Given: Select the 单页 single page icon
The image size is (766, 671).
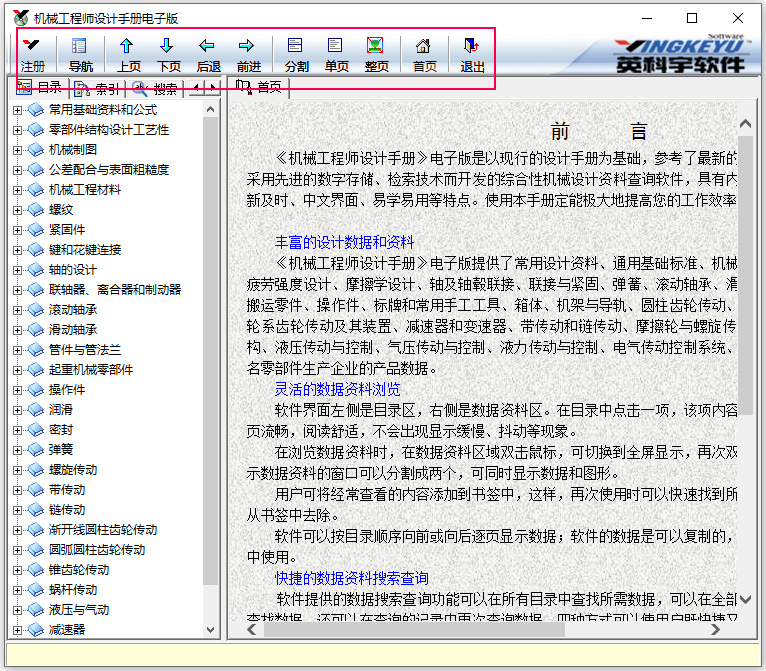Looking at the screenshot, I should click(336, 55).
